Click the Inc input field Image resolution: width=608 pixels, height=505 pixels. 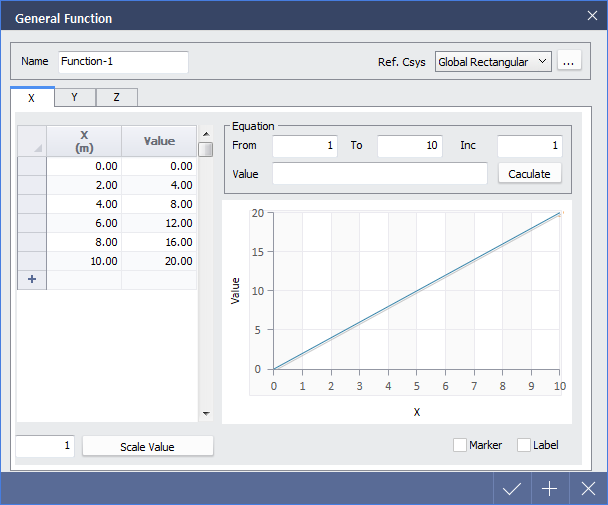pyautogui.click(x=529, y=146)
